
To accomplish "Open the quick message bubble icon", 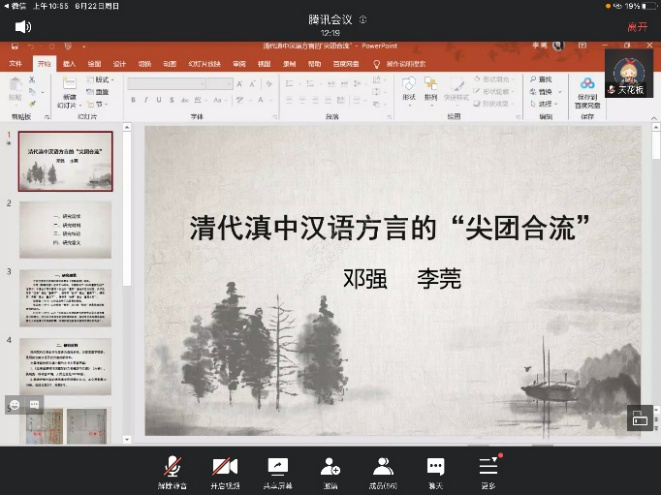I will pyautogui.click(x=34, y=405).
